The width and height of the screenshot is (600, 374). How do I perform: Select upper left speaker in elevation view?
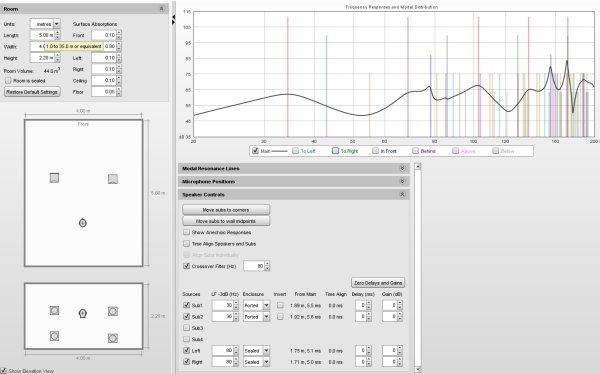click(54, 310)
